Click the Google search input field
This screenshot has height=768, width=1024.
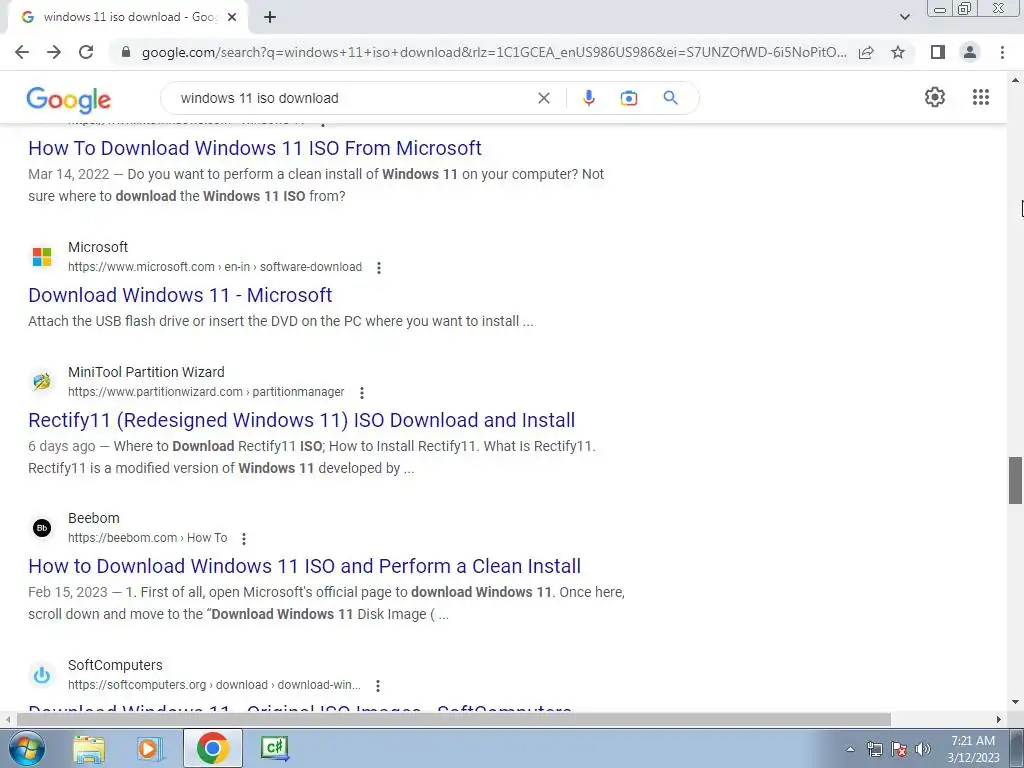tap(353, 98)
